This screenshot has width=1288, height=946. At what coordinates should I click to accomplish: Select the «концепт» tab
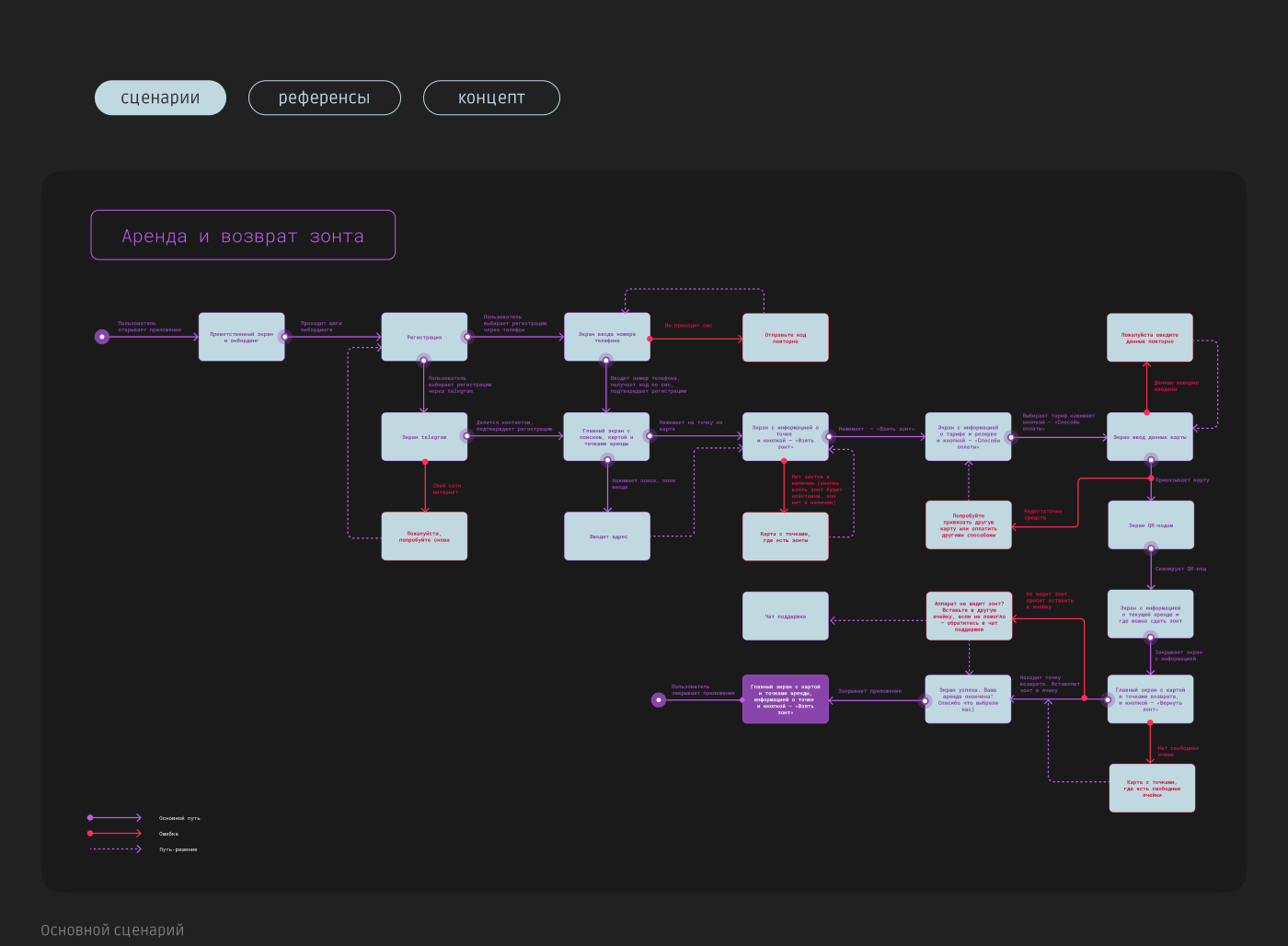point(491,98)
